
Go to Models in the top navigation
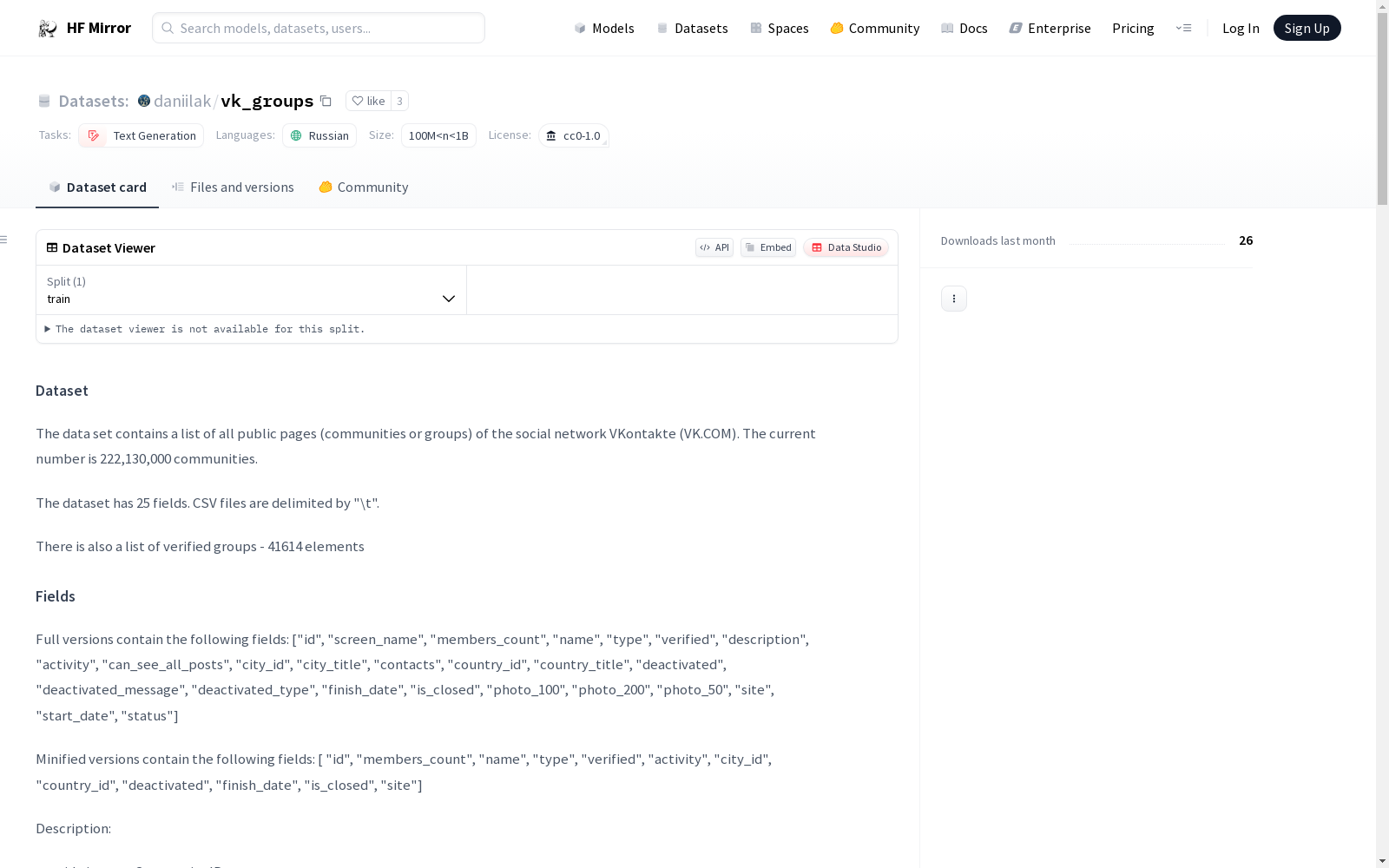point(604,28)
